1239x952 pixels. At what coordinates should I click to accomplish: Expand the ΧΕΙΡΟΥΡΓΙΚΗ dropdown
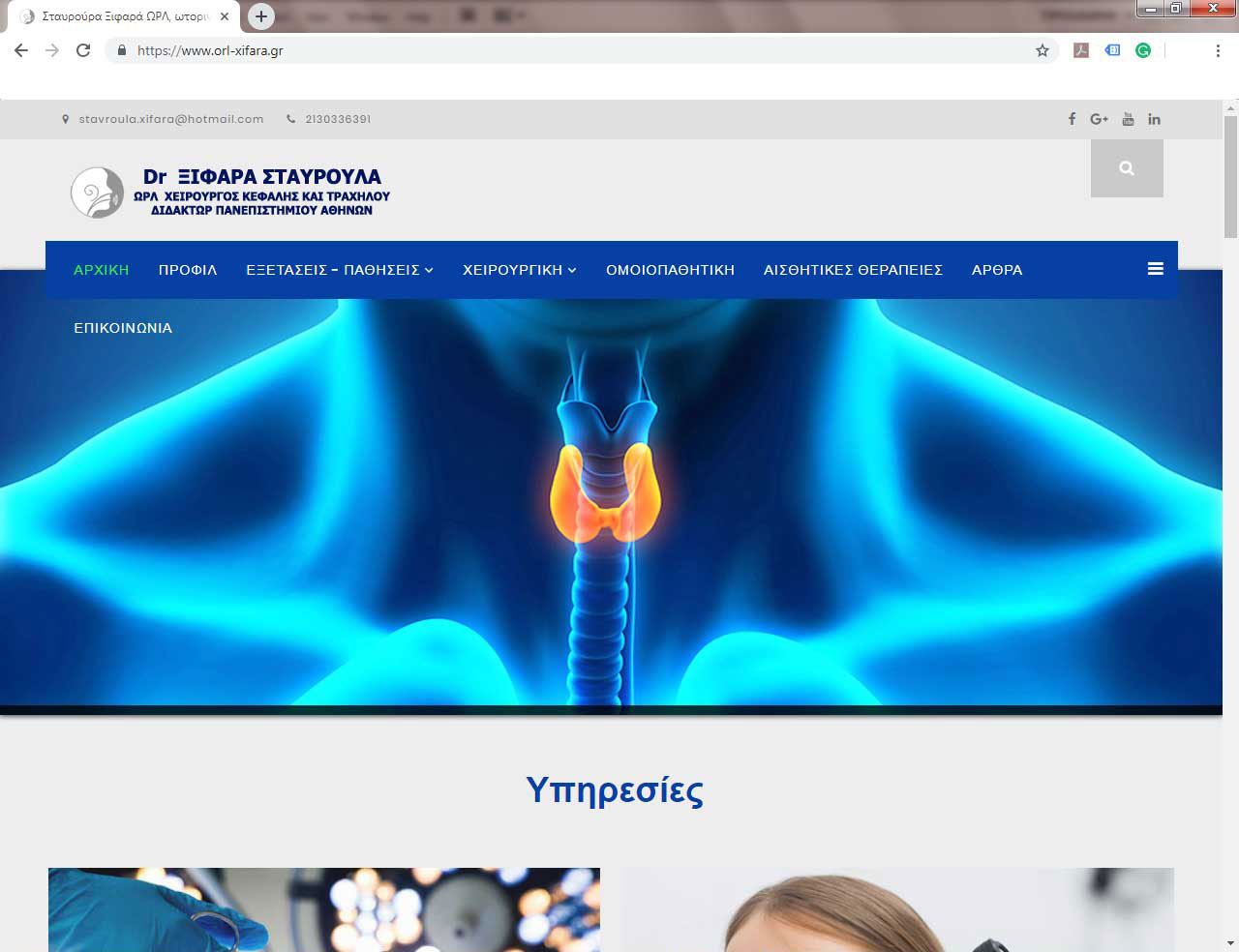click(x=520, y=270)
